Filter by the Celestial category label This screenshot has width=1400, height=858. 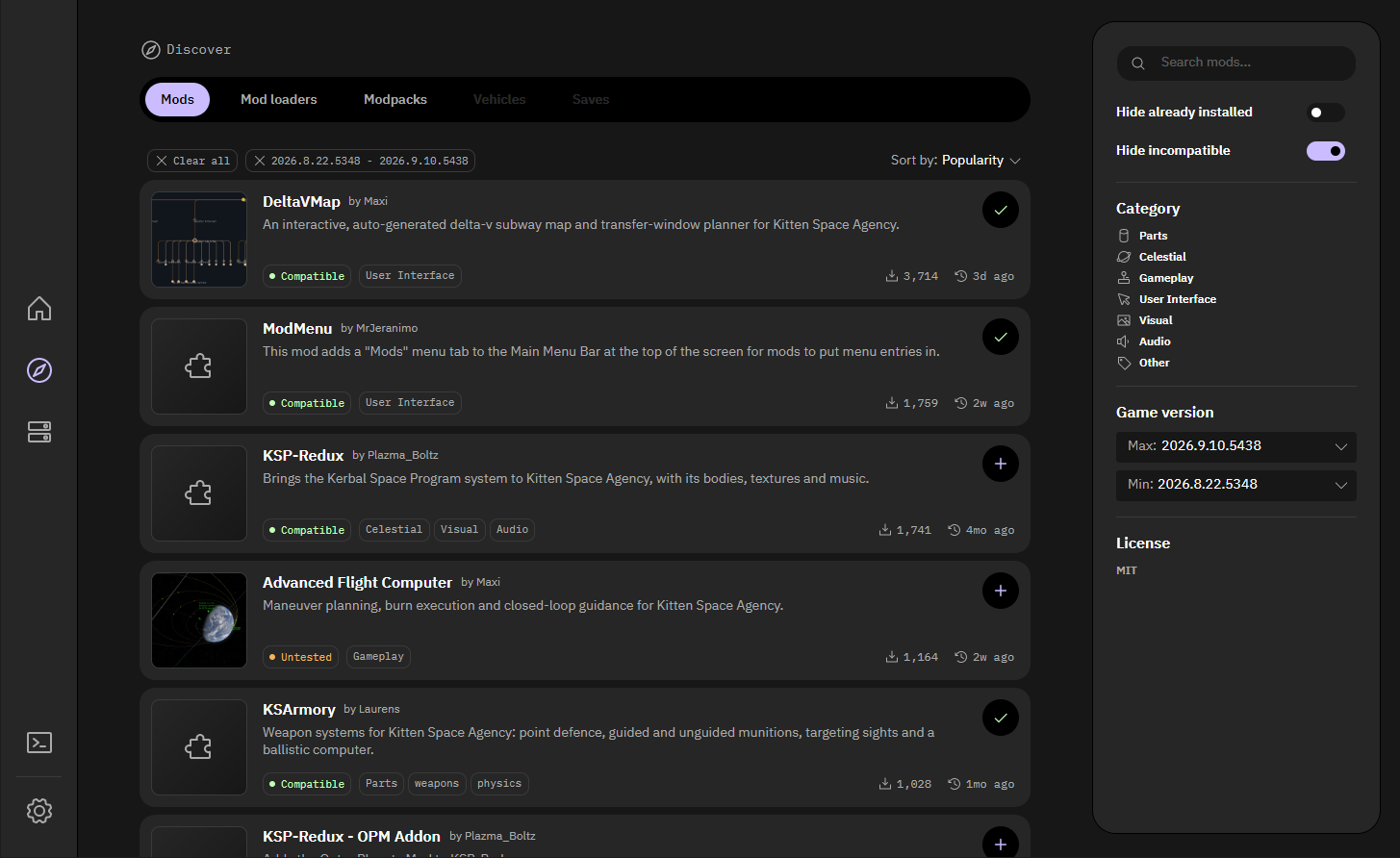click(x=1162, y=257)
